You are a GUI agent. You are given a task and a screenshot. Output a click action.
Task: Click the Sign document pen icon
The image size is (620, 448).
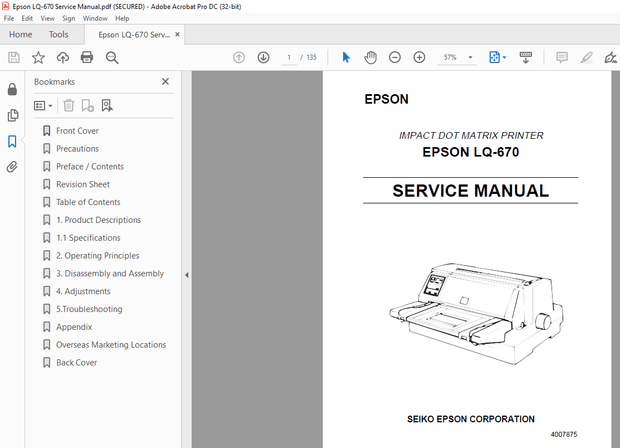click(x=611, y=58)
